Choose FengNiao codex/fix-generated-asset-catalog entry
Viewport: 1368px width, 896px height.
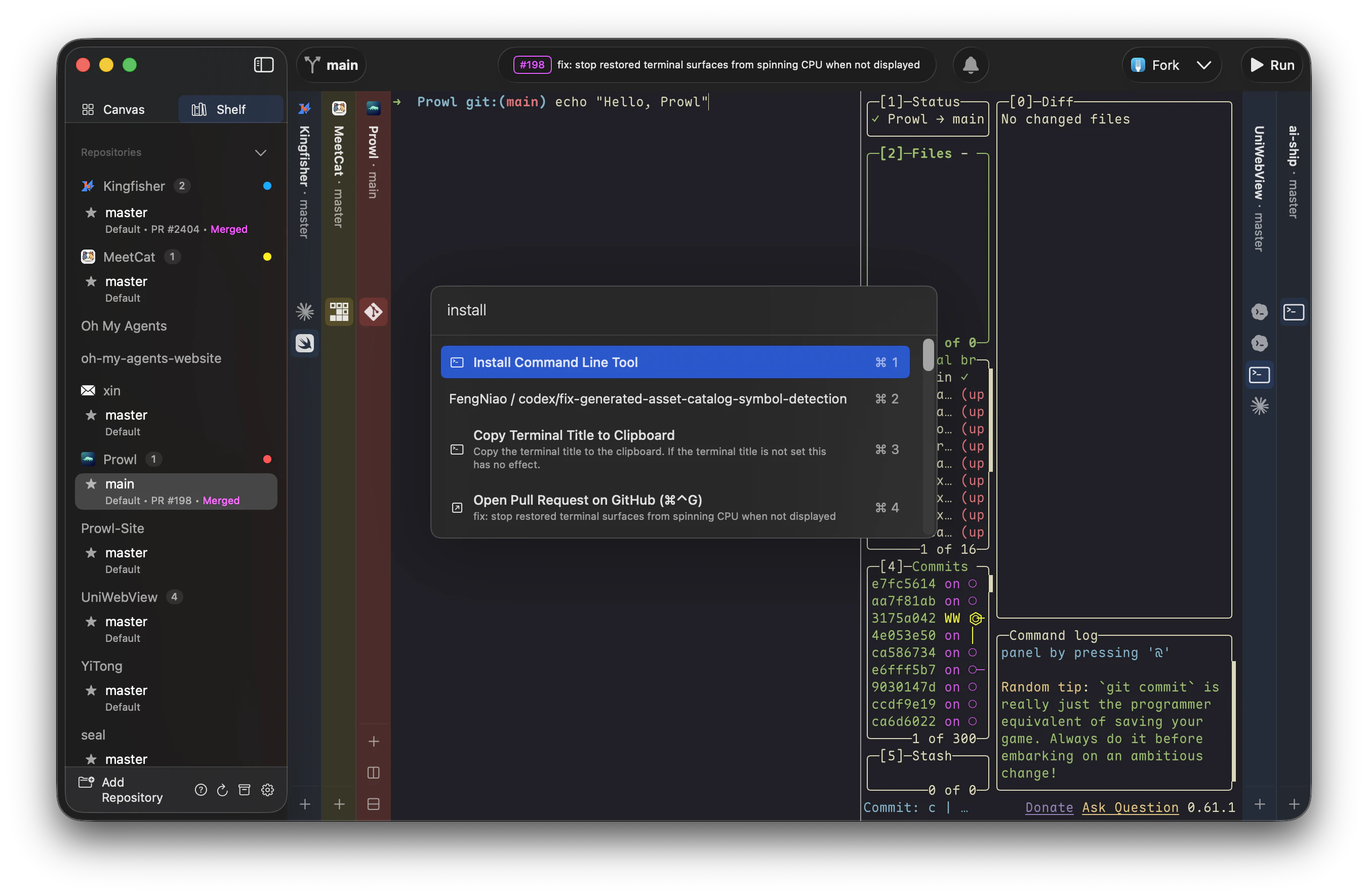pyautogui.click(x=675, y=399)
